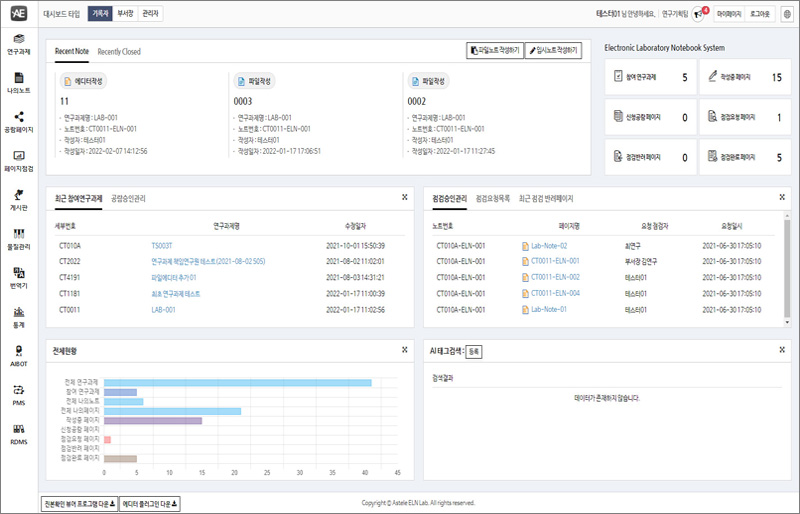Go to 공람페이지 share icon
The image size is (800, 514).
click(18, 122)
